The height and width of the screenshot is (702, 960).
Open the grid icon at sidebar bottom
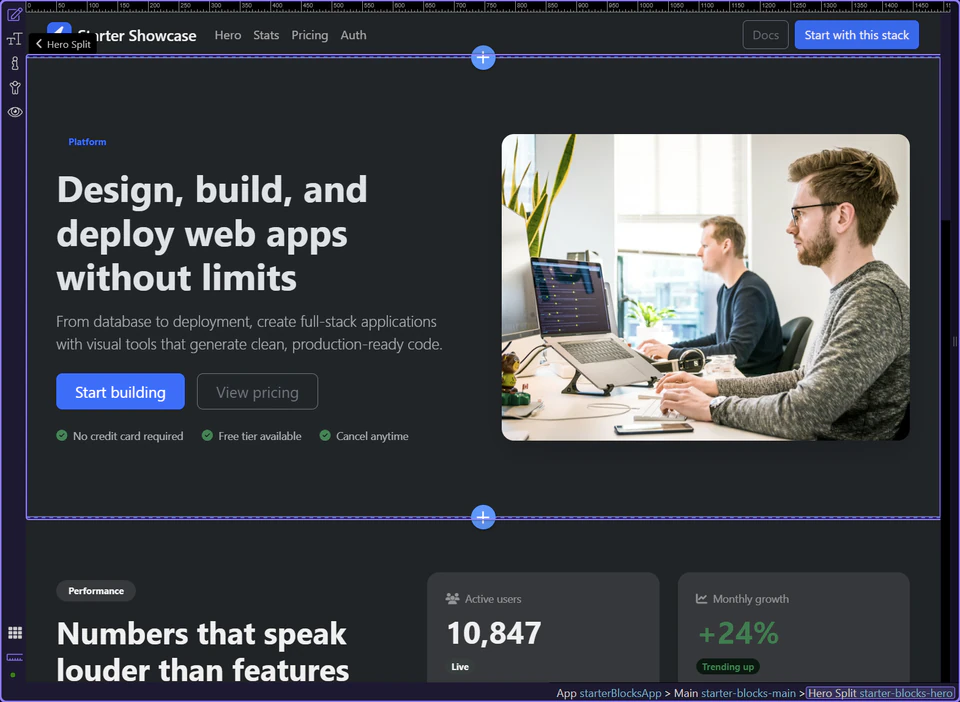tap(14, 633)
